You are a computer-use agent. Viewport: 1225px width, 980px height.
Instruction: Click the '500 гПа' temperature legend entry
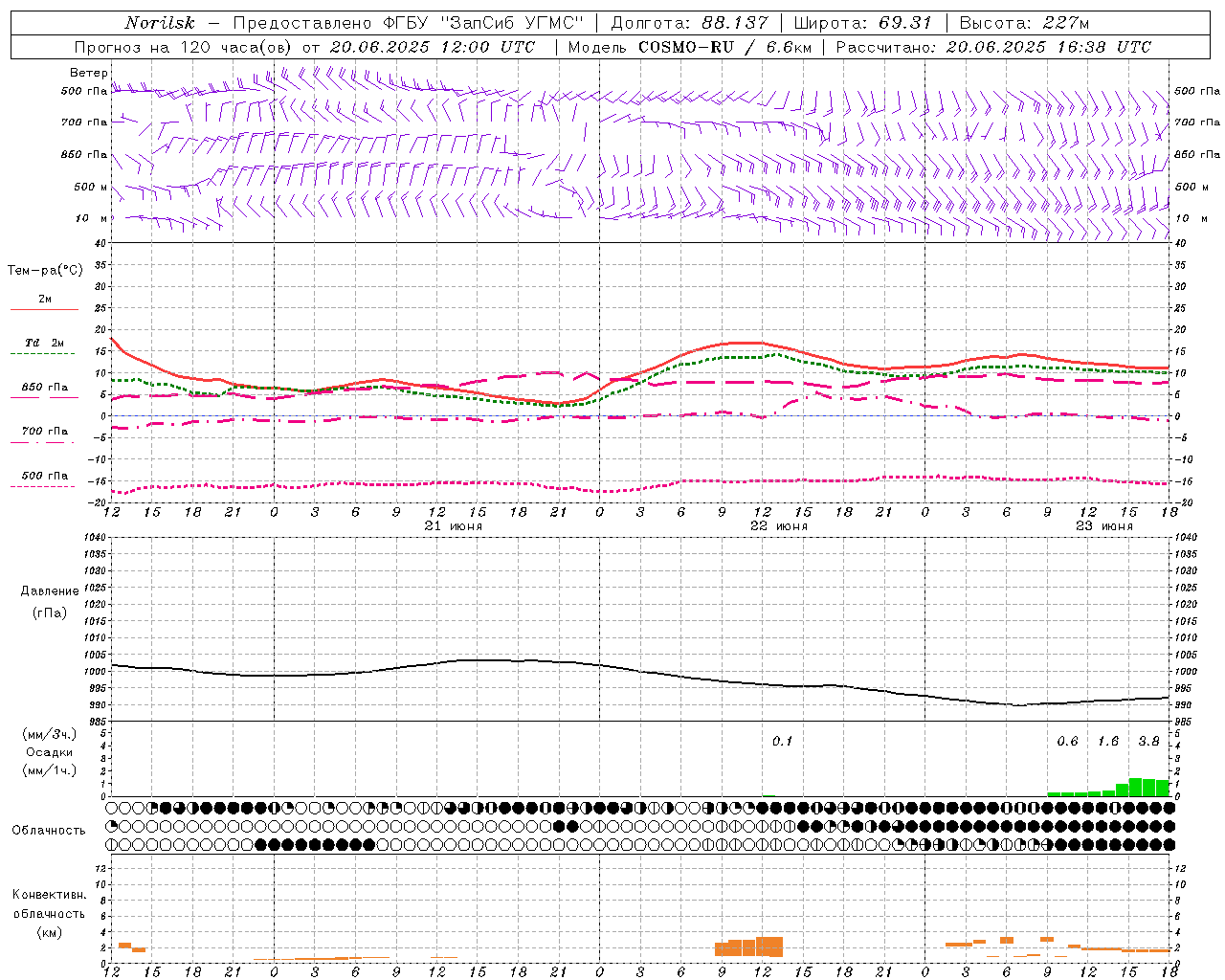pyautogui.click(x=45, y=476)
